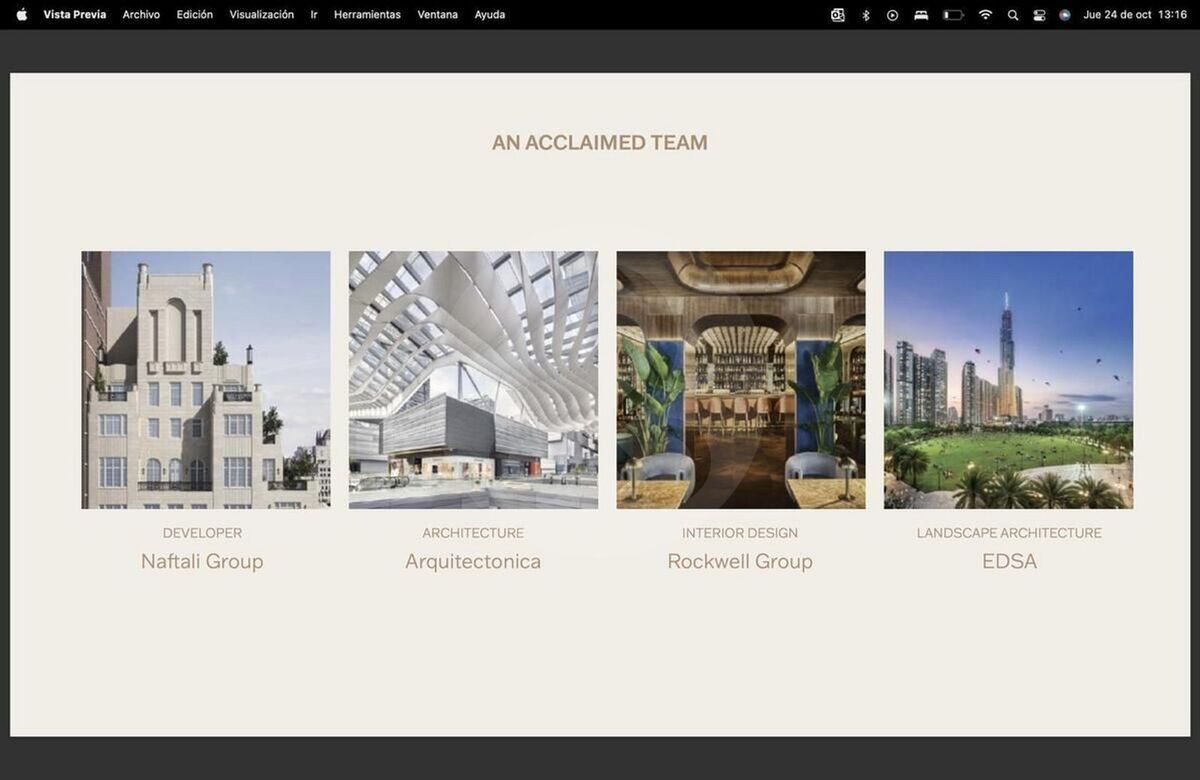Click the date and time clock

(x=1135, y=15)
